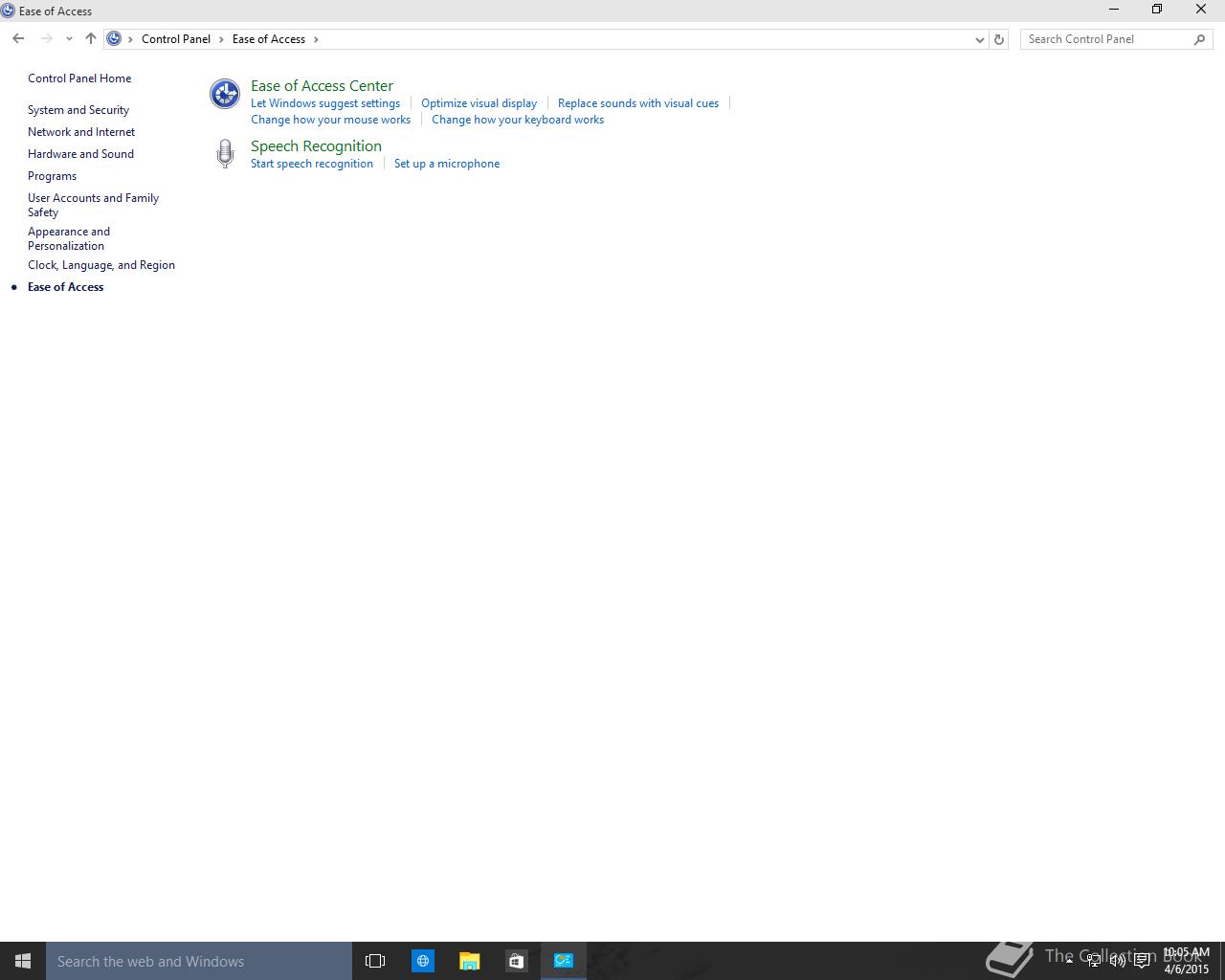Image resolution: width=1225 pixels, height=980 pixels.
Task: Open Optimize visual display
Action: tap(479, 103)
